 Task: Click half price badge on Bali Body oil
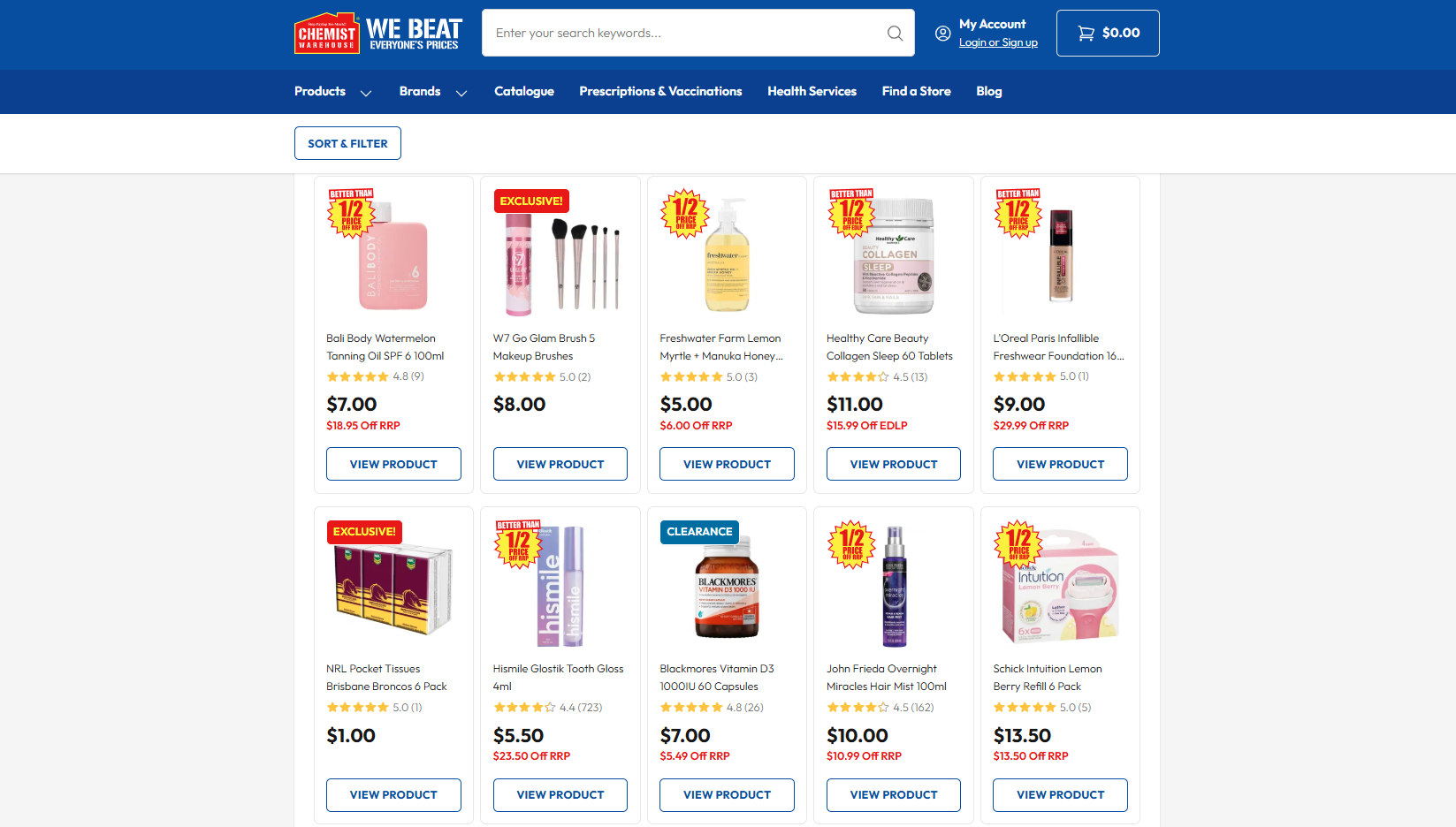[352, 214]
